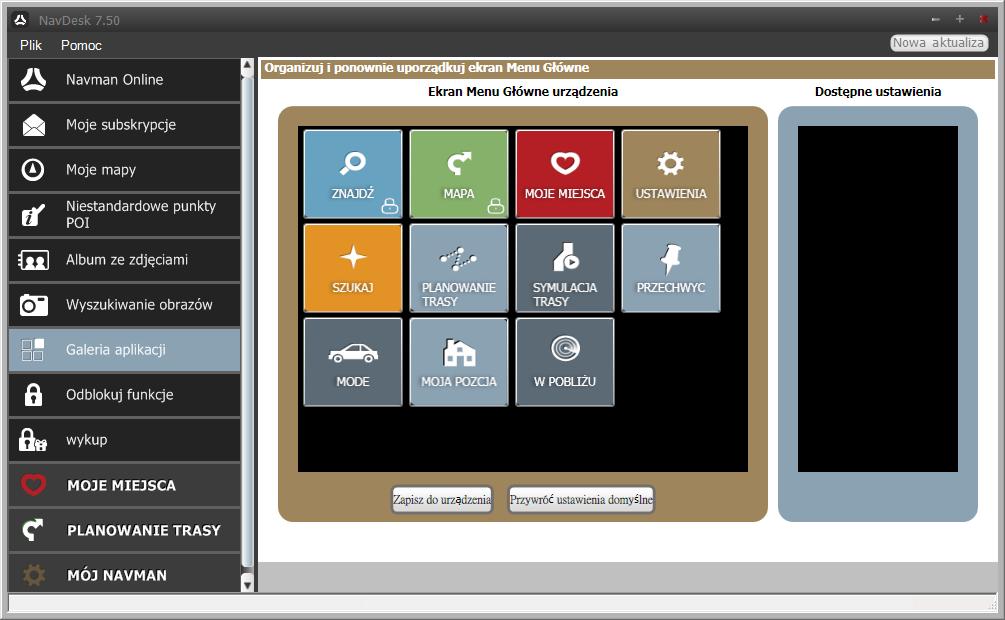This screenshot has height=620, width=1005.
Task: Click the Nowa aktualiza button
Action: [939, 43]
